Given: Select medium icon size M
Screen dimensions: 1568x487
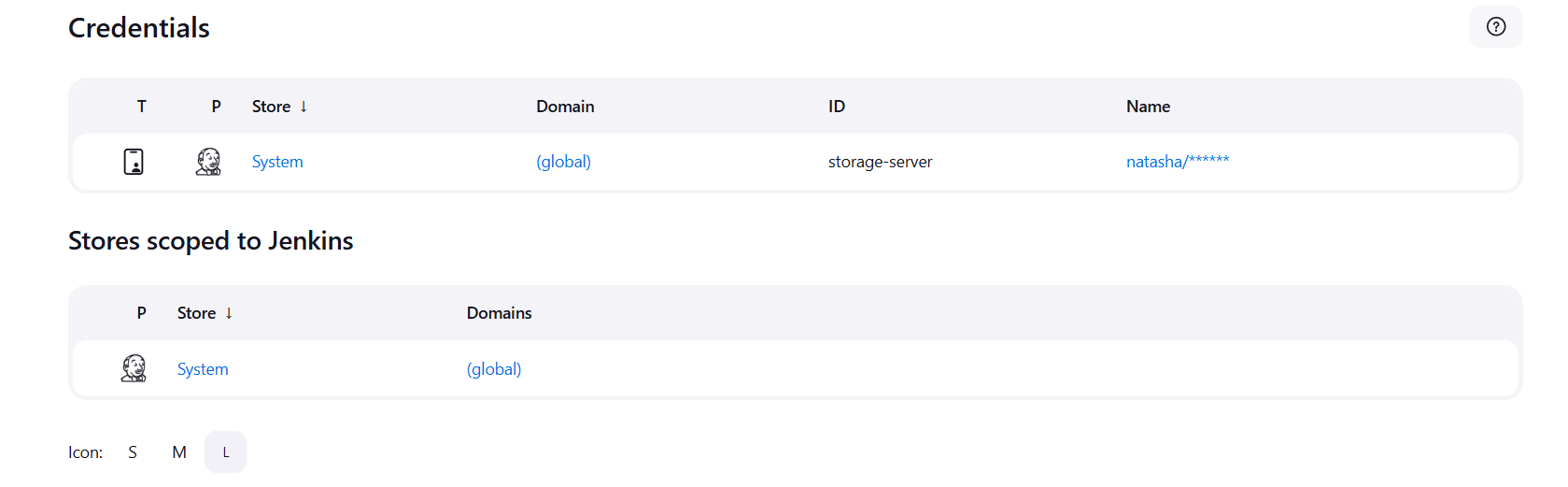Looking at the screenshot, I should coord(179,452).
